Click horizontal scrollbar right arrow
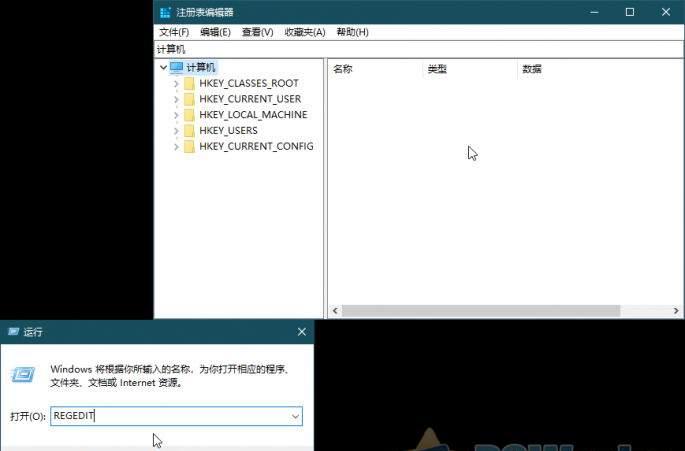The height and width of the screenshot is (451, 685). 676,311
